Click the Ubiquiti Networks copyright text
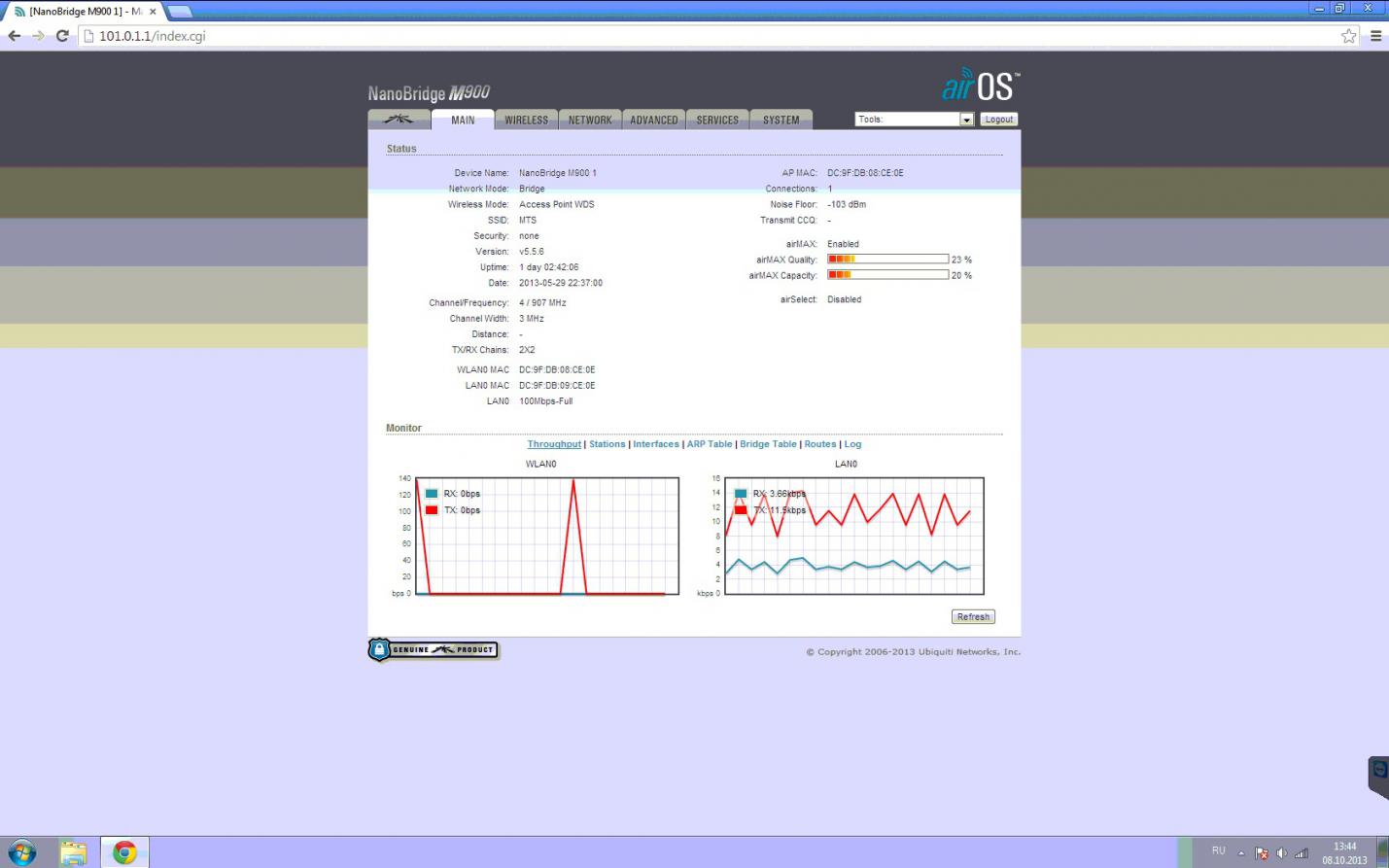This screenshot has width=1389, height=868. click(914, 652)
